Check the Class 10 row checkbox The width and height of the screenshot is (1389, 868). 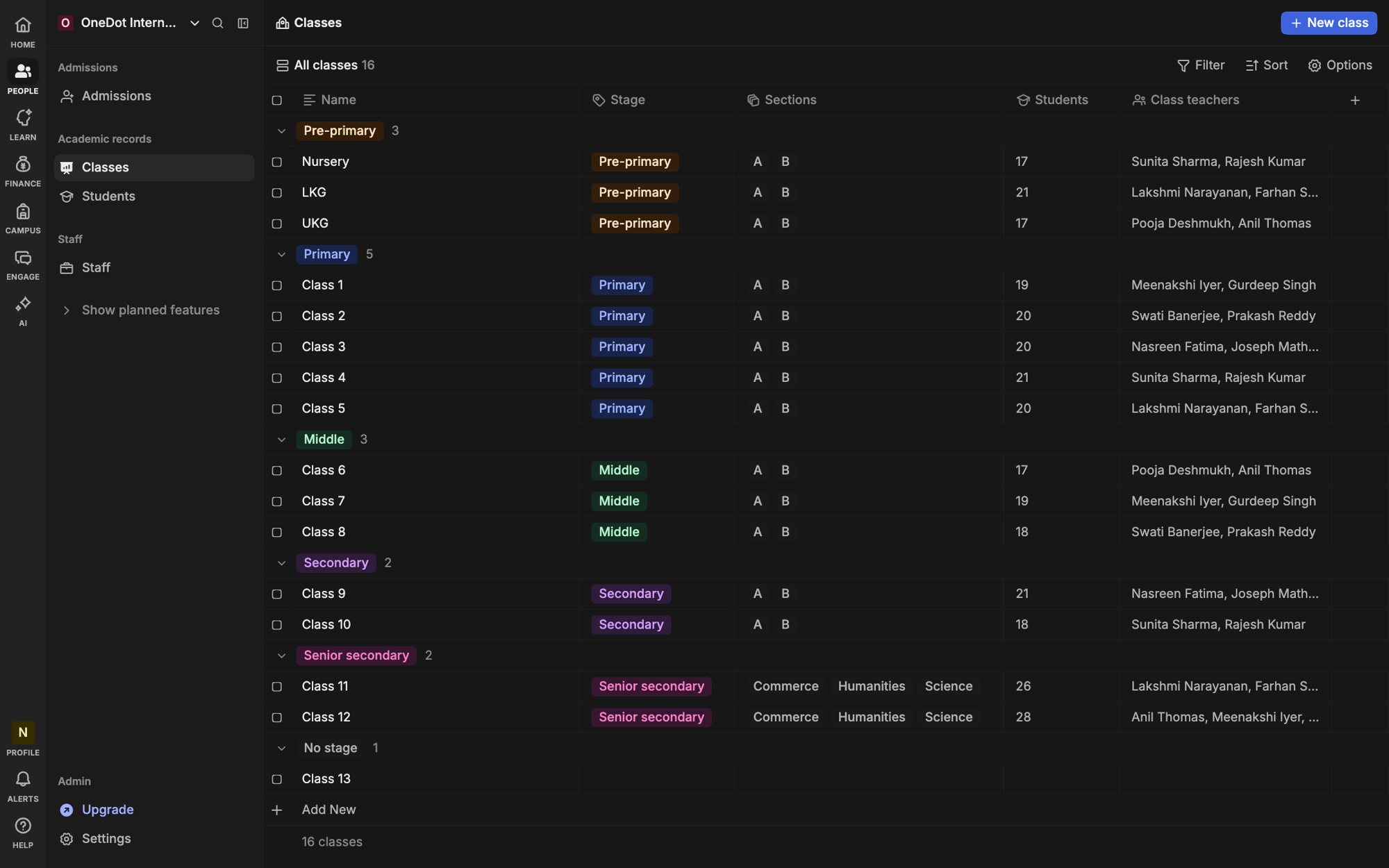pos(276,625)
